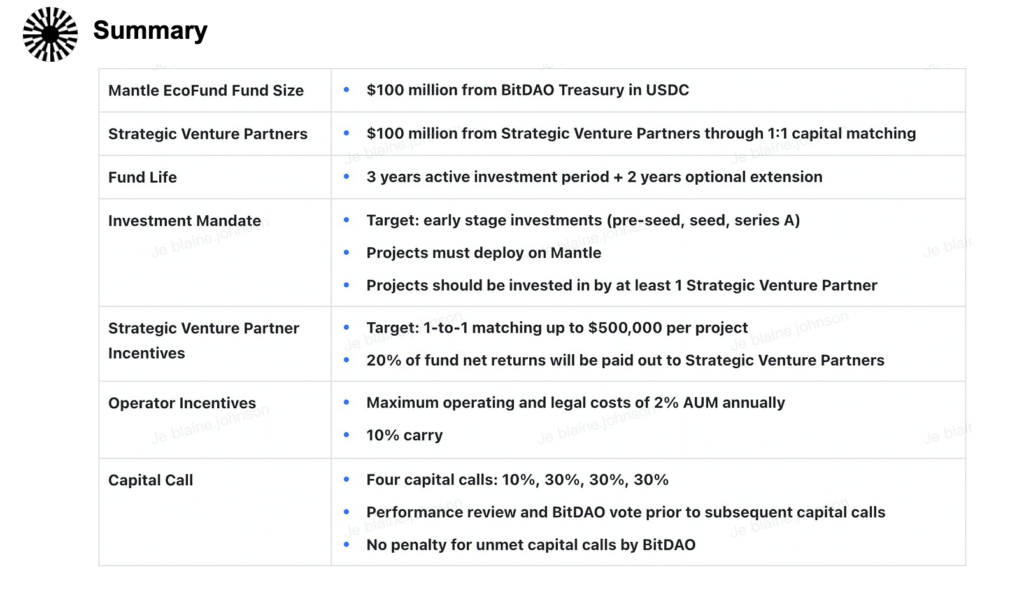The height and width of the screenshot is (605, 1024).
Task: Click the 20% of fund net returns line
Action: tap(625, 360)
